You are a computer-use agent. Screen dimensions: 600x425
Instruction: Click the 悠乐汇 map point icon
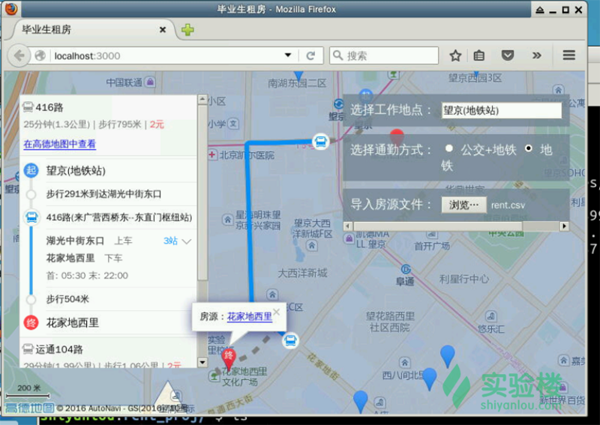[491, 316]
